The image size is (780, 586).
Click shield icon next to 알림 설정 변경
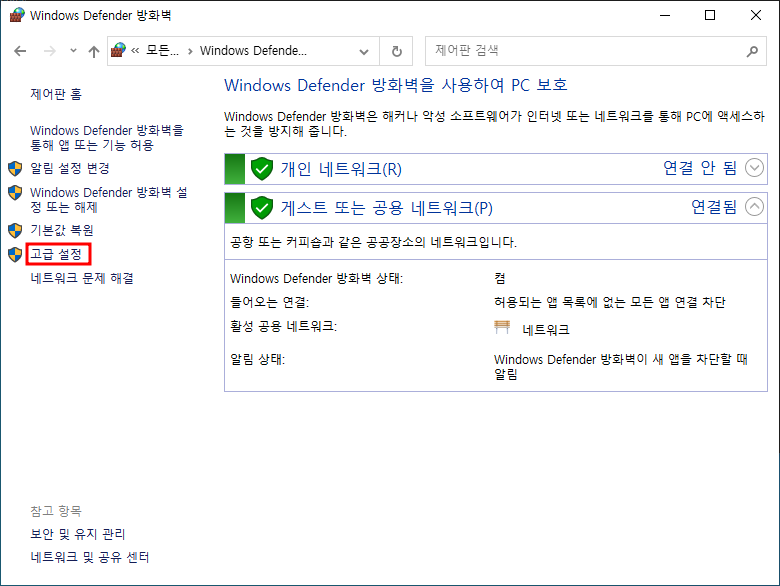point(15,169)
